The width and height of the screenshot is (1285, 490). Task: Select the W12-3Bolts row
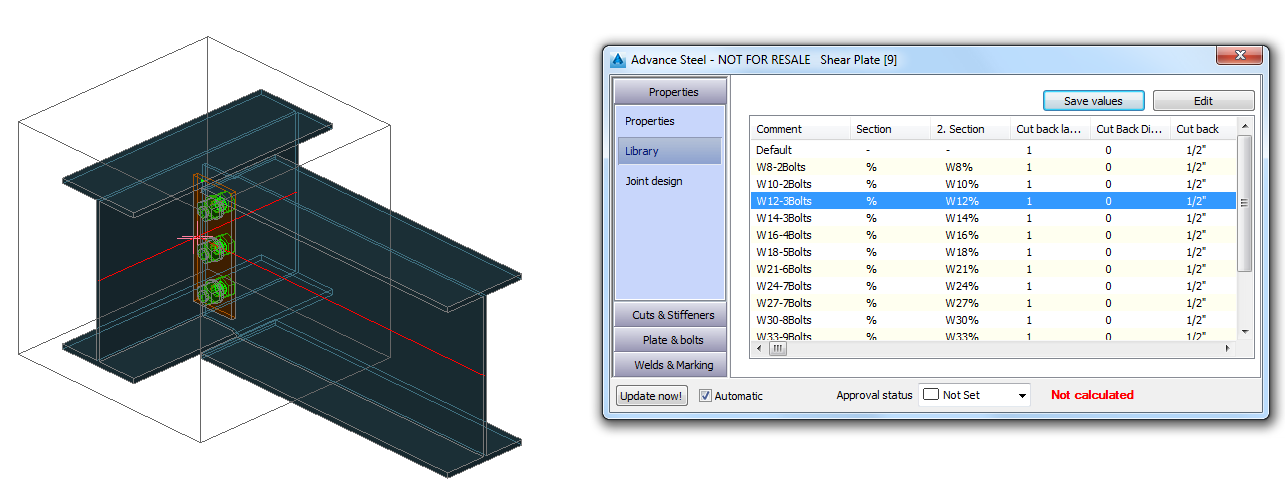994,201
